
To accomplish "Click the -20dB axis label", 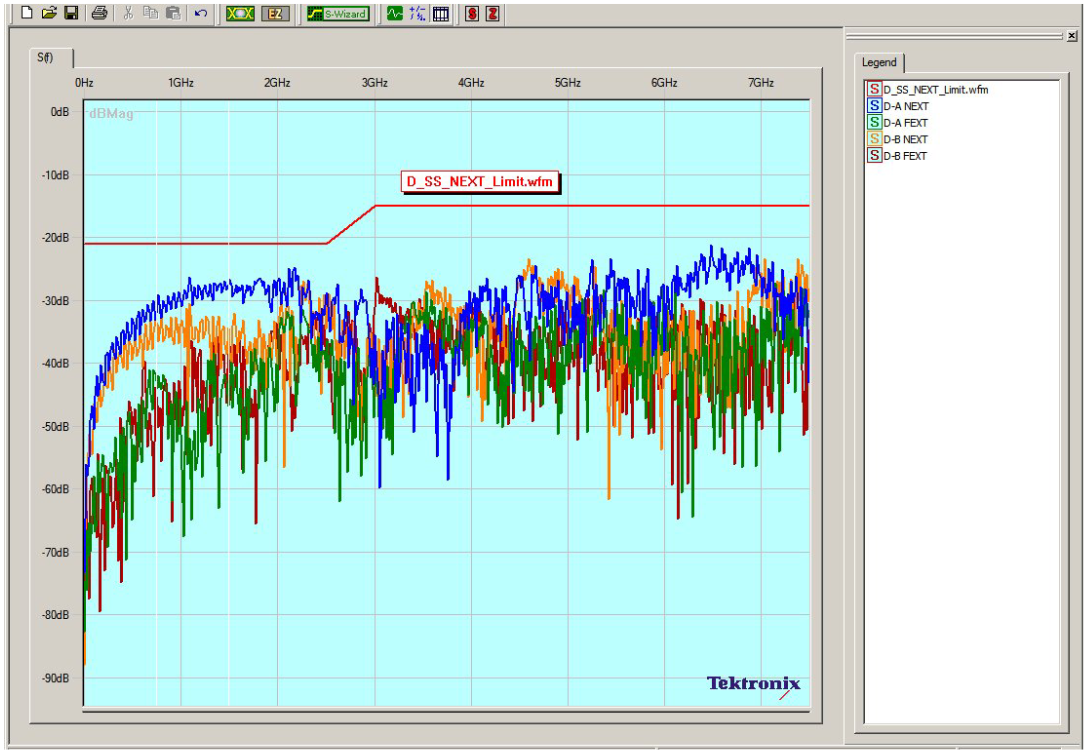I will click(55, 238).
